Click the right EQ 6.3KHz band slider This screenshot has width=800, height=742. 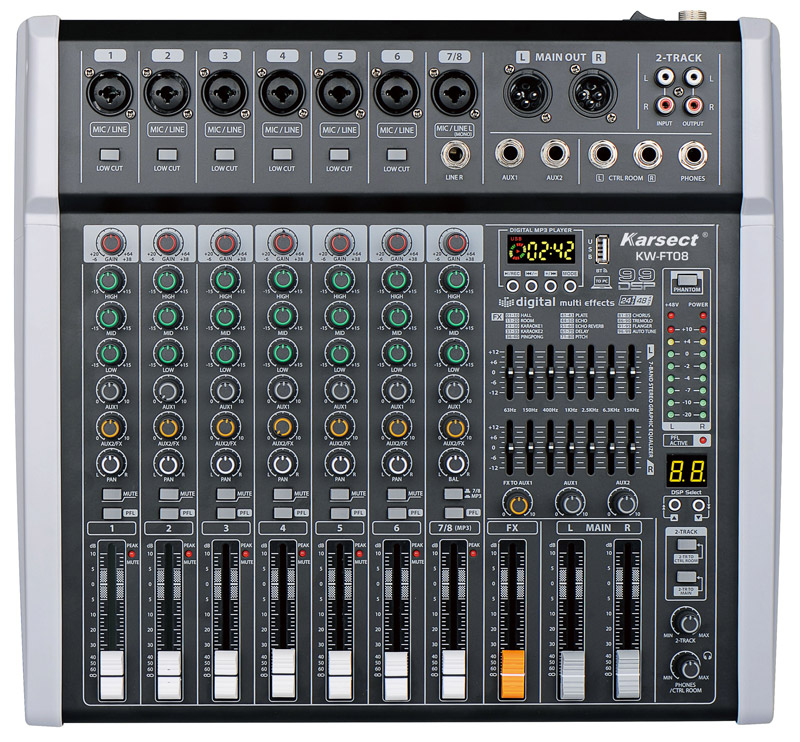(x=611, y=448)
